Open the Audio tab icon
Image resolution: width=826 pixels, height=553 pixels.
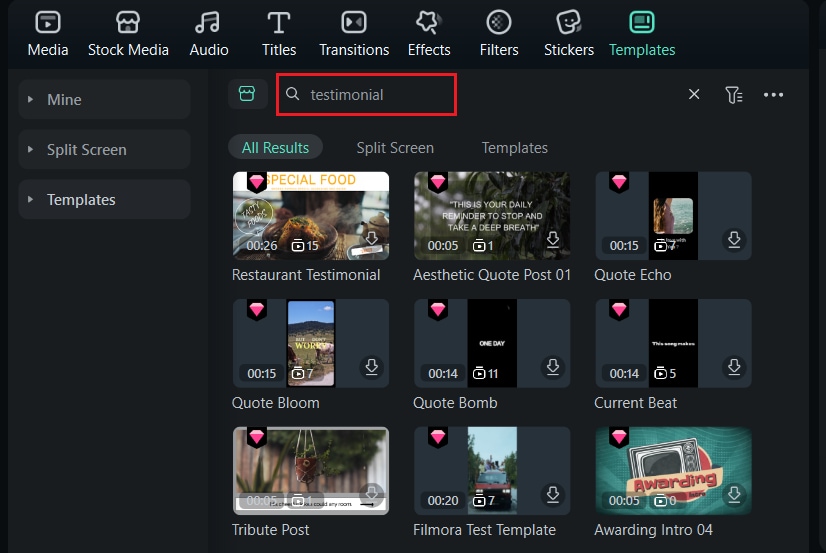[208, 23]
